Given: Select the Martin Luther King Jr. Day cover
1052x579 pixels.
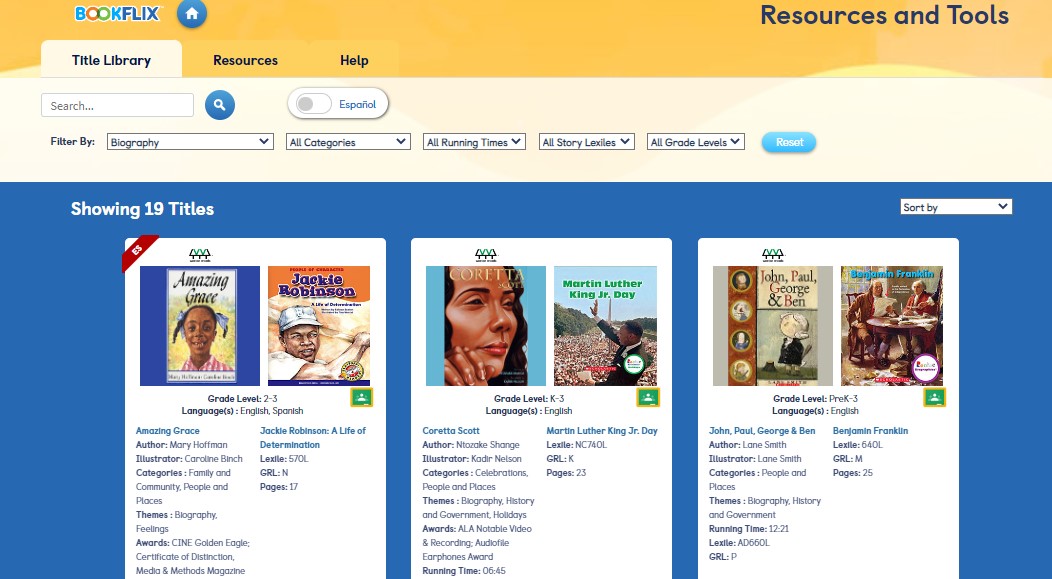Looking at the screenshot, I should [x=605, y=326].
